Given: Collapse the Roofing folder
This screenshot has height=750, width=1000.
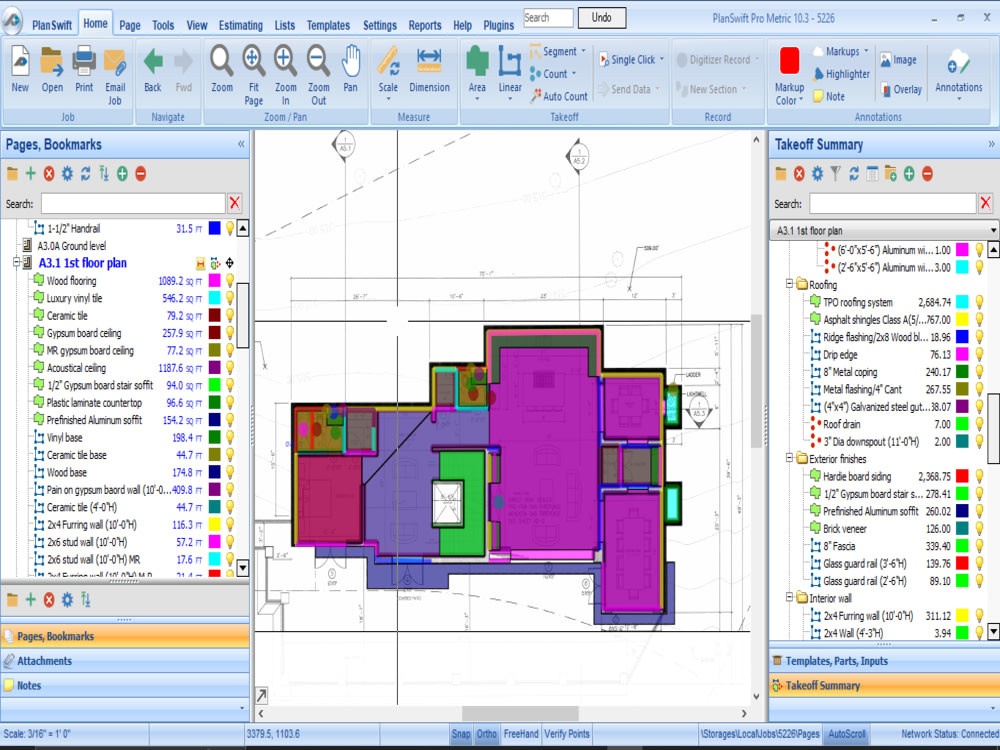Looking at the screenshot, I should (x=789, y=284).
